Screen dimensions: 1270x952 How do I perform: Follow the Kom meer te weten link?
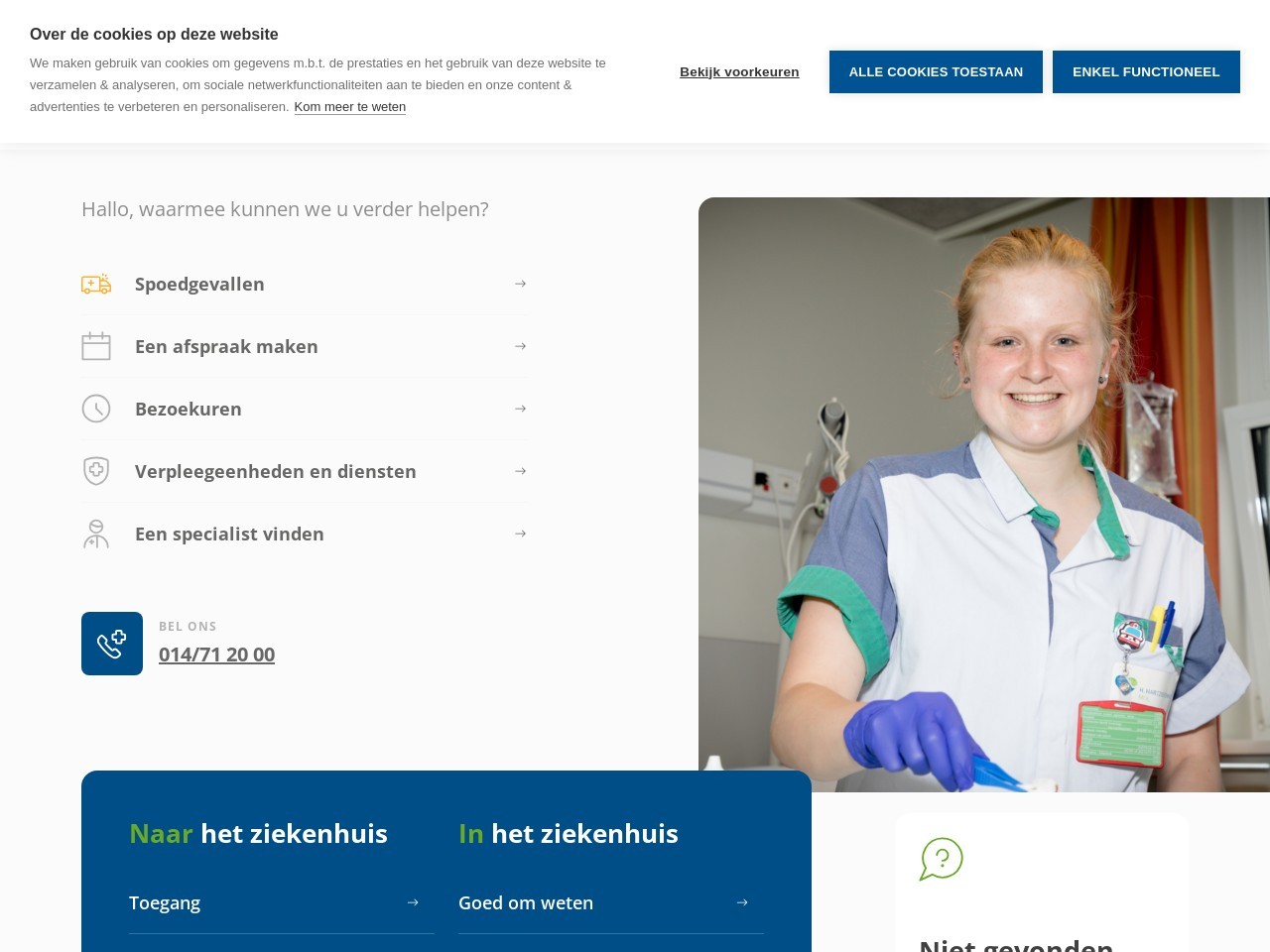tap(350, 107)
